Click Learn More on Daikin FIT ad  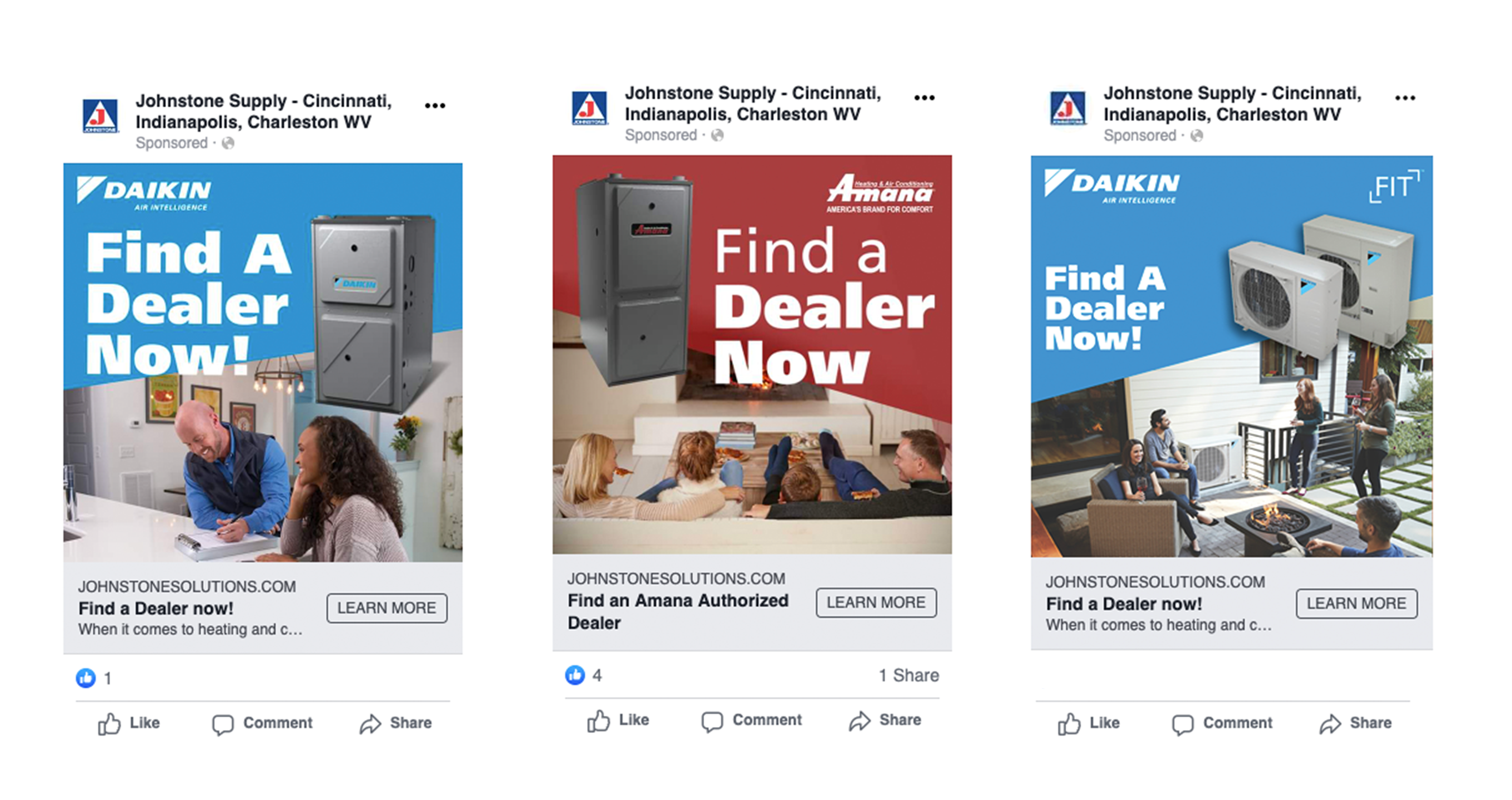pyautogui.click(x=1356, y=604)
